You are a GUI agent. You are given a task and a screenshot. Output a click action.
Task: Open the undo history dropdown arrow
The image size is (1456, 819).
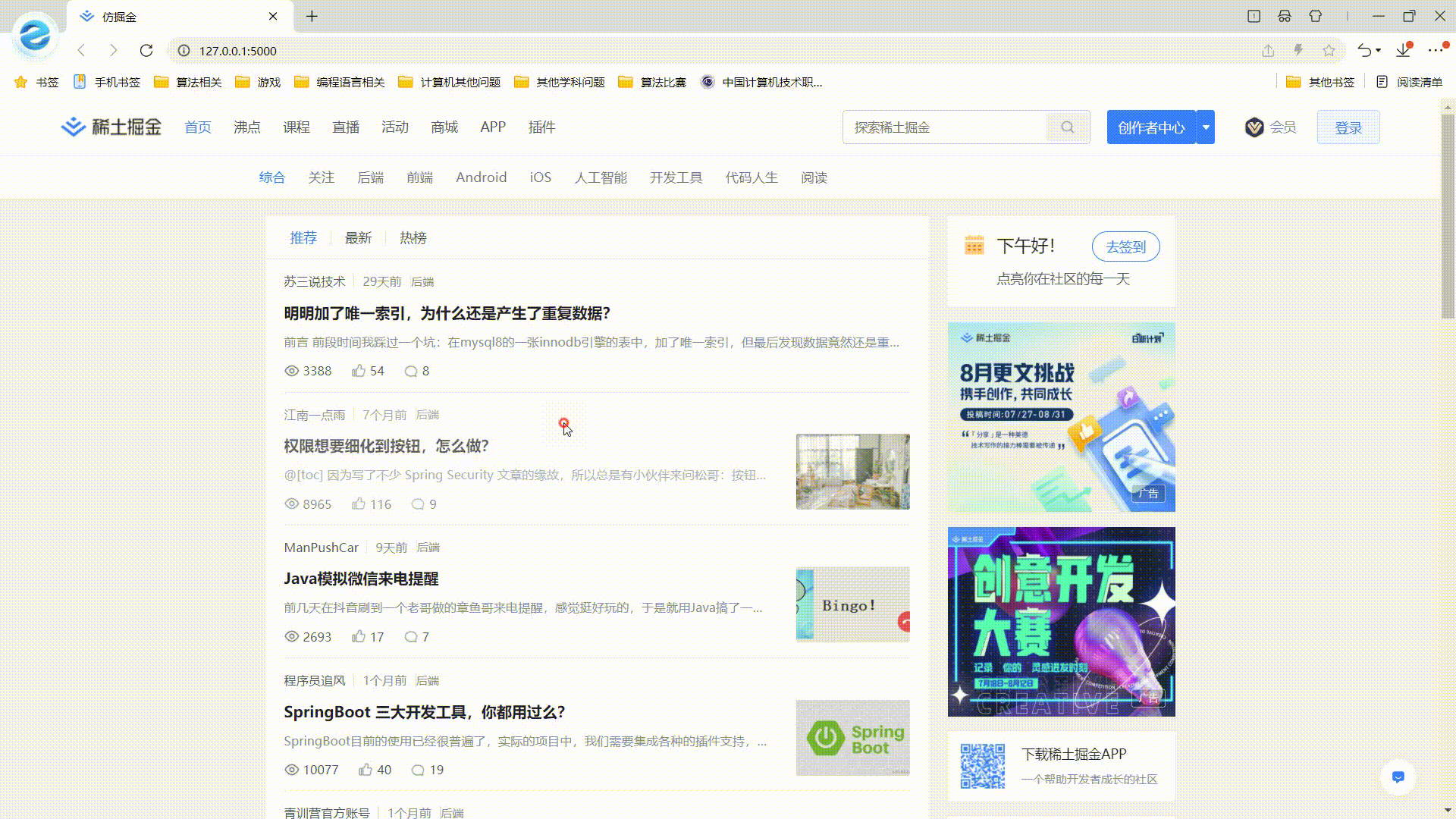click(1378, 51)
